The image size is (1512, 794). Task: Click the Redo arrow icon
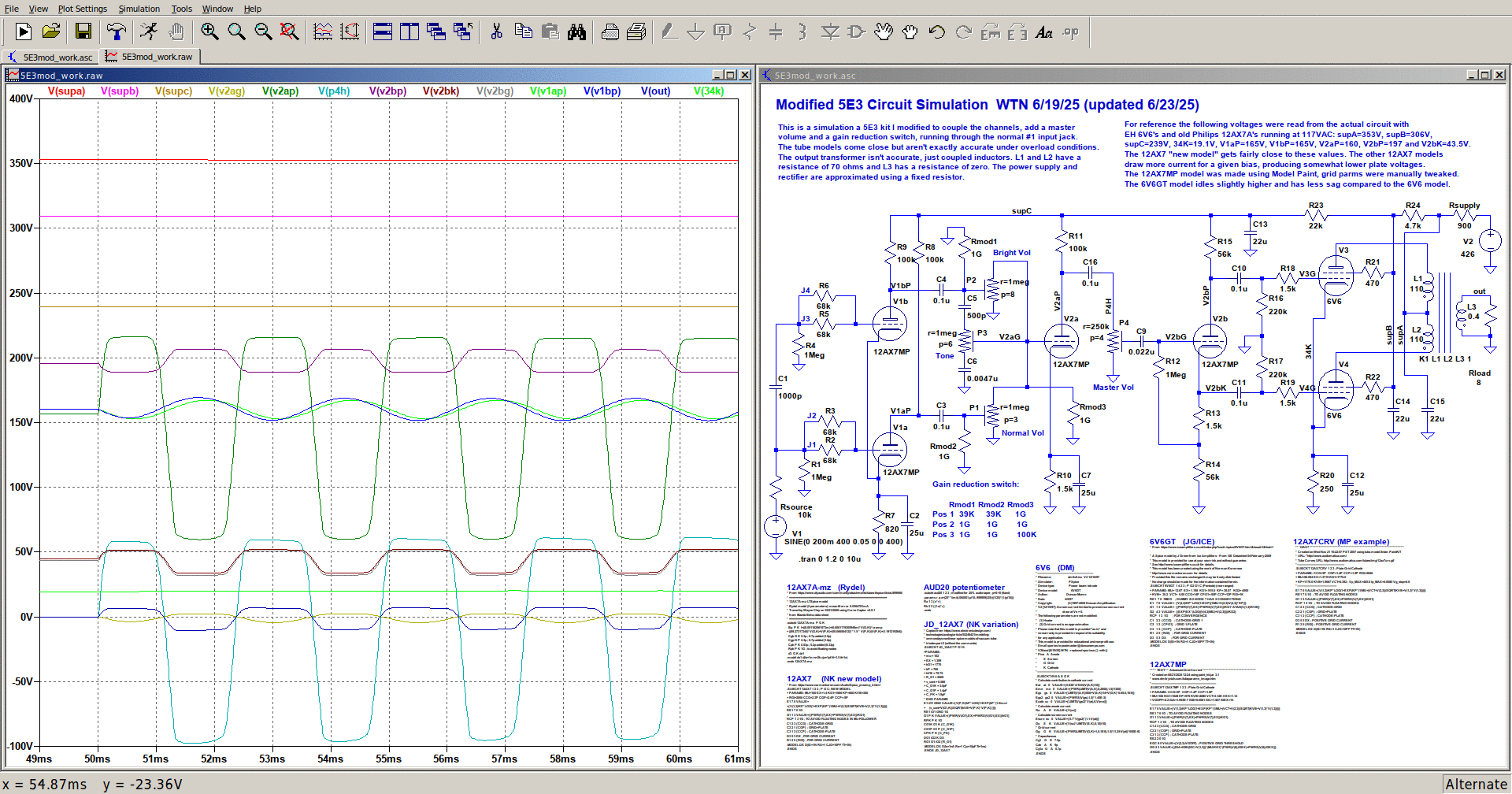964,32
